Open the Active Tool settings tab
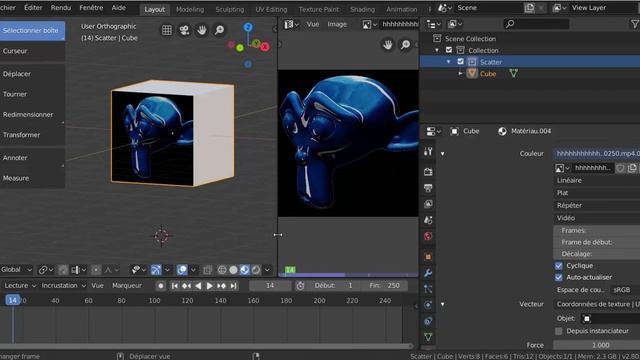 [428, 151]
